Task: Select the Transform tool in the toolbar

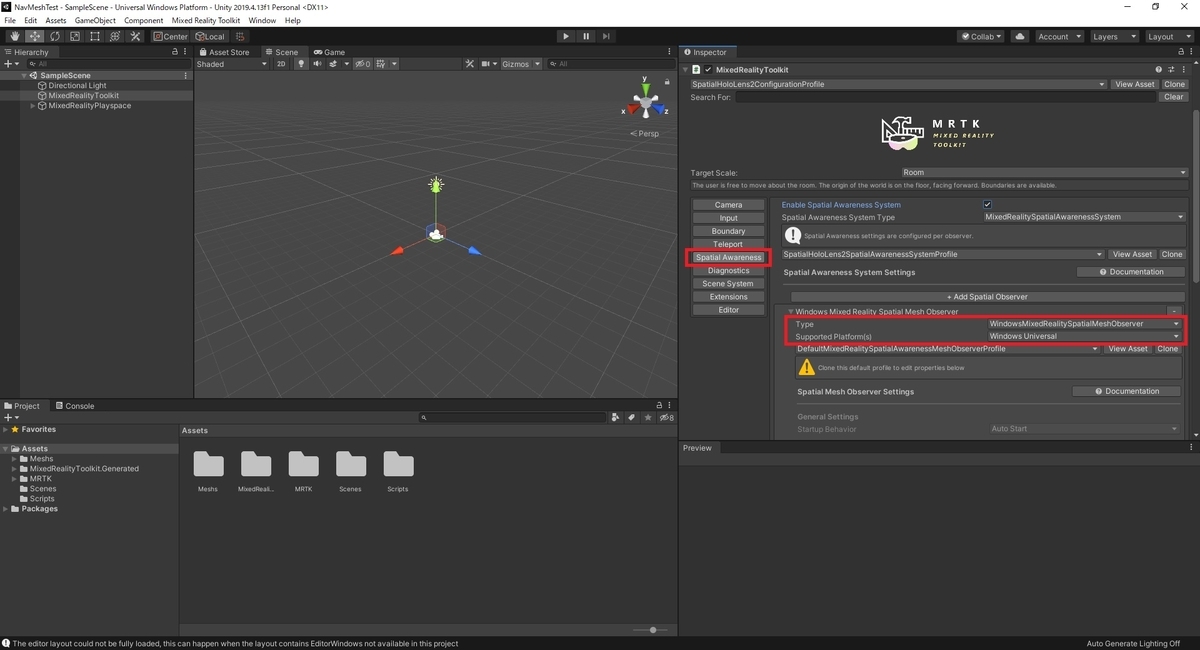Action: [115, 36]
